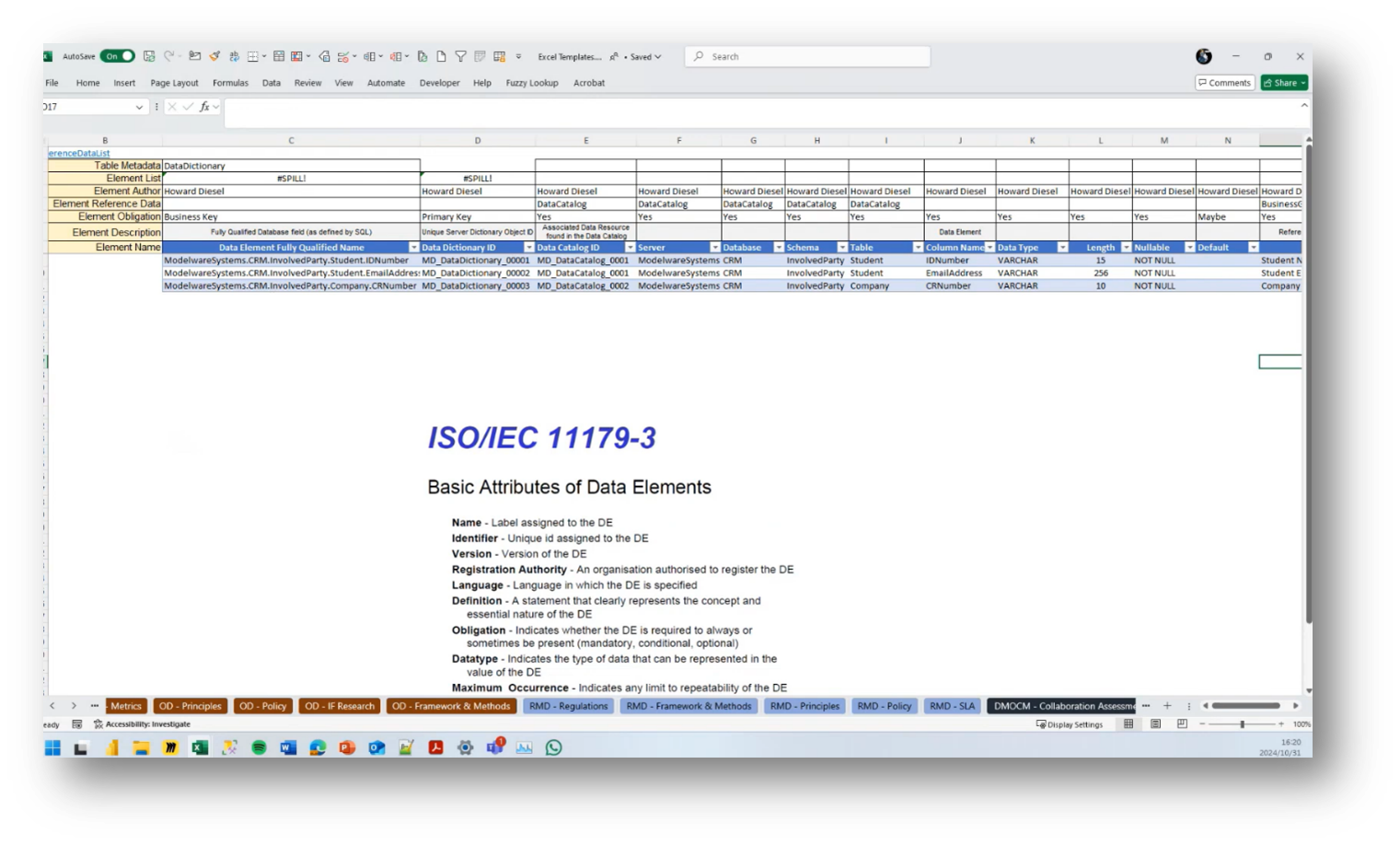Open Spotify from the Windows taskbar
Image resolution: width=1400 pixels, height=845 pixels.
point(259,747)
